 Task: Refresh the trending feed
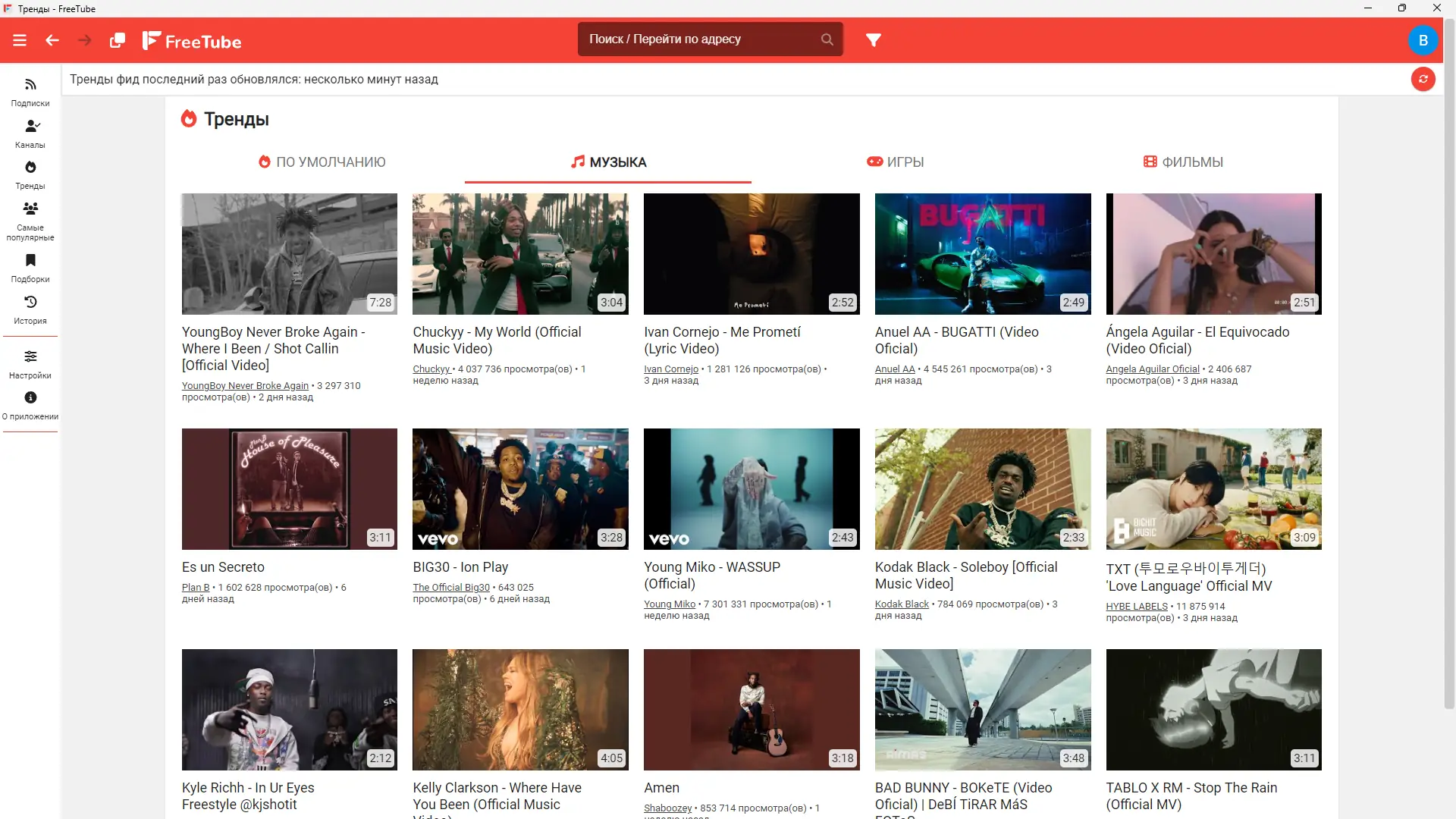(x=1423, y=79)
